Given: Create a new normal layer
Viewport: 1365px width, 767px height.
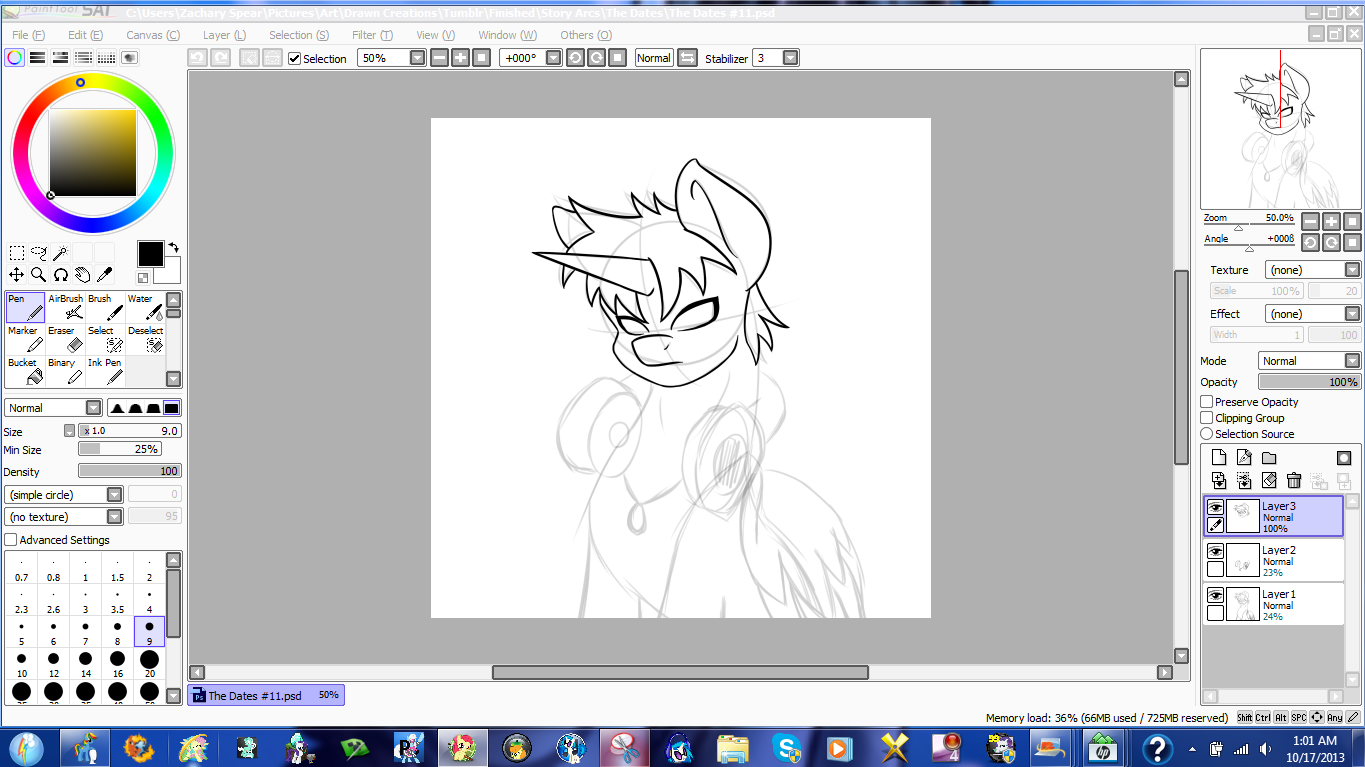Looking at the screenshot, I should (1219, 458).
